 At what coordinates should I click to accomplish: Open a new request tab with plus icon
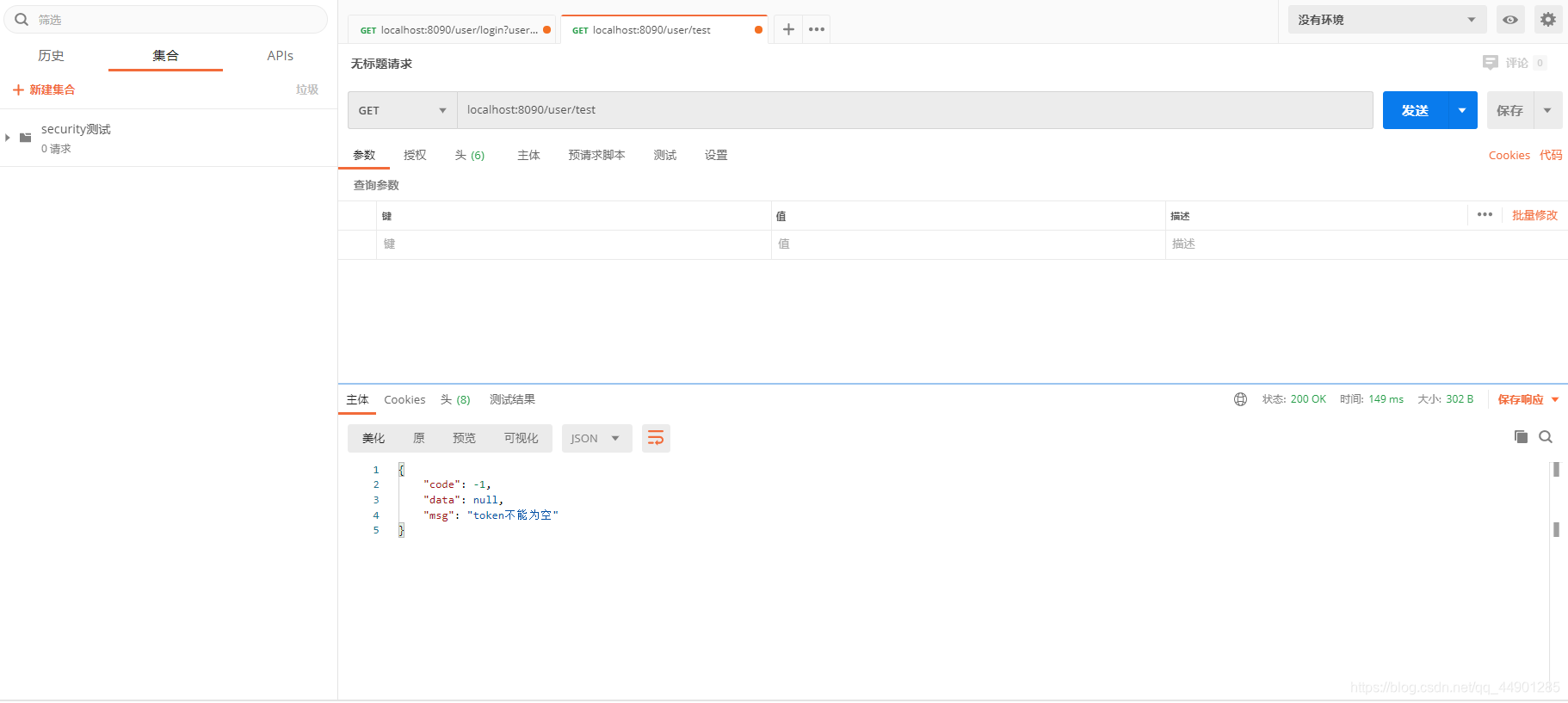tap(788, 29)
